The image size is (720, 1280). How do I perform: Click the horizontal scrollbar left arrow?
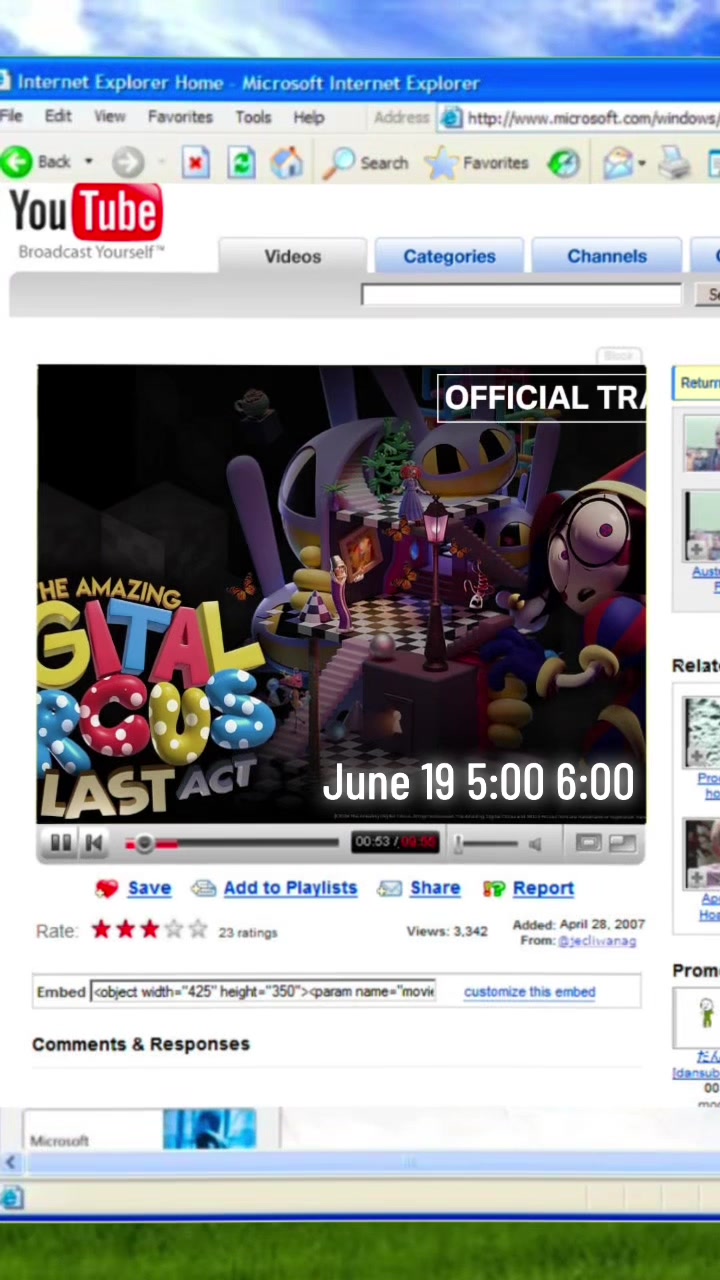point(10,1162)
